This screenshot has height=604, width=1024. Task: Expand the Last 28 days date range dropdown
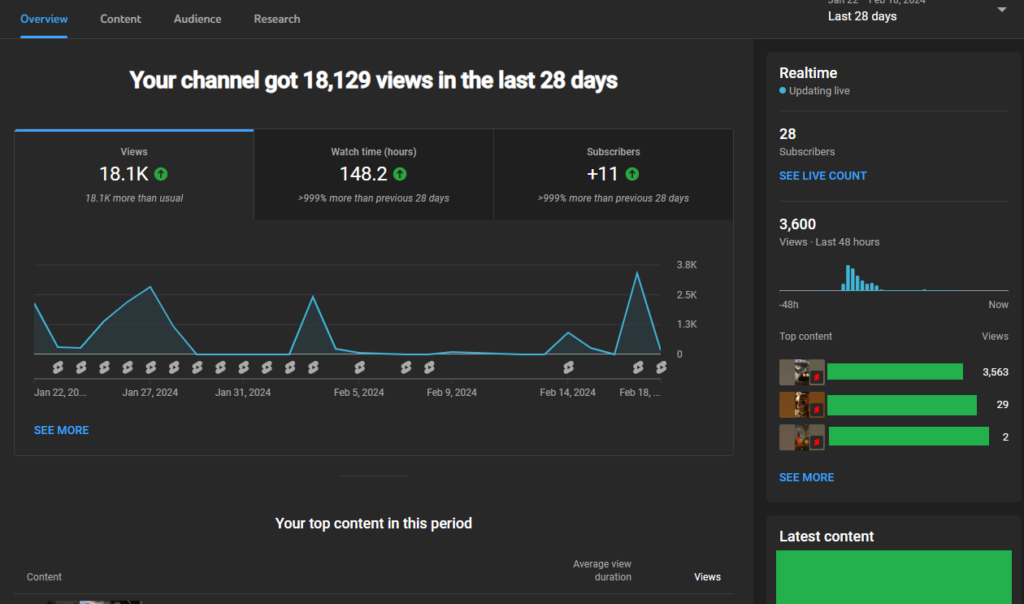click(1002, 10)
